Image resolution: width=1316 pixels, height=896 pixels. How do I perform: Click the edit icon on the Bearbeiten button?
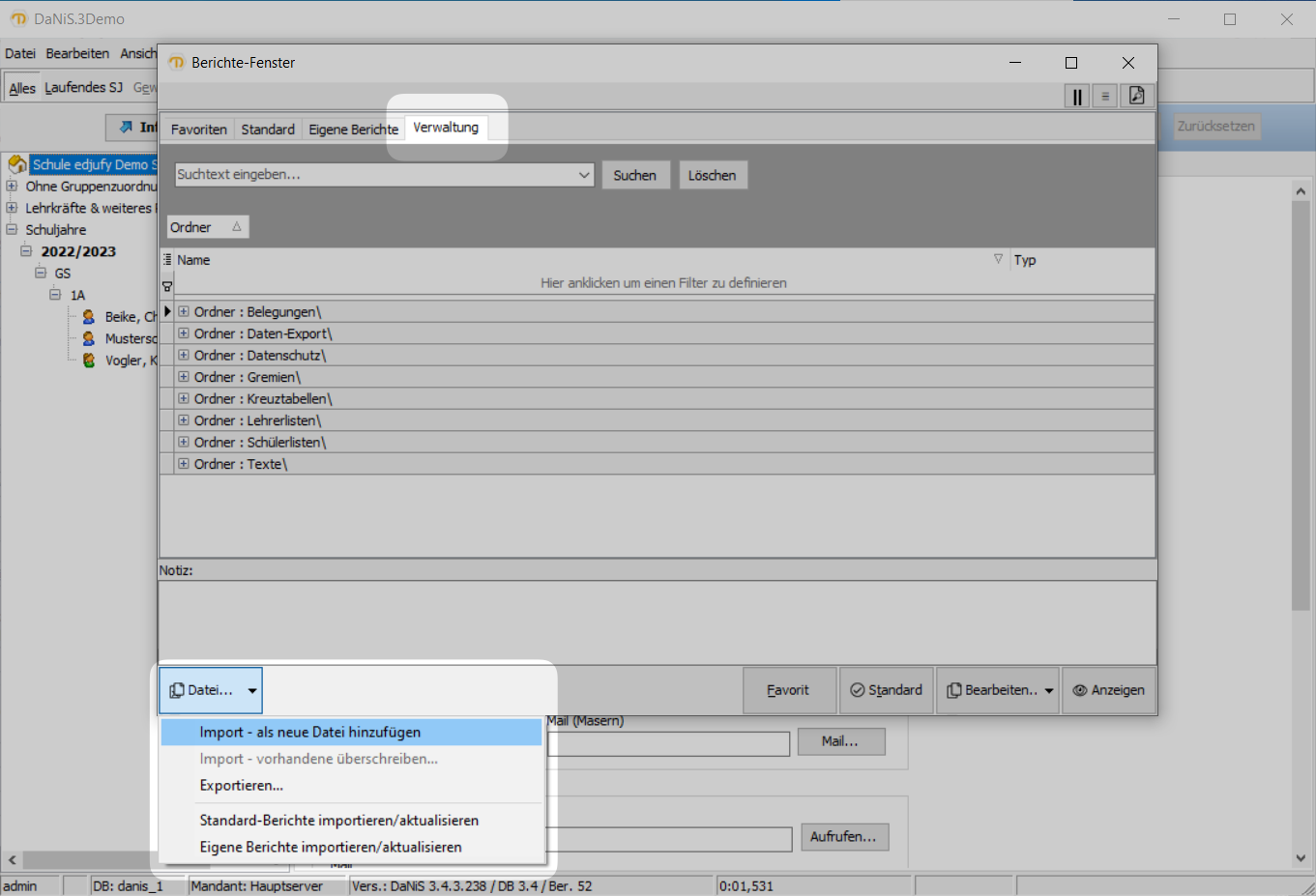click(952, 690)
